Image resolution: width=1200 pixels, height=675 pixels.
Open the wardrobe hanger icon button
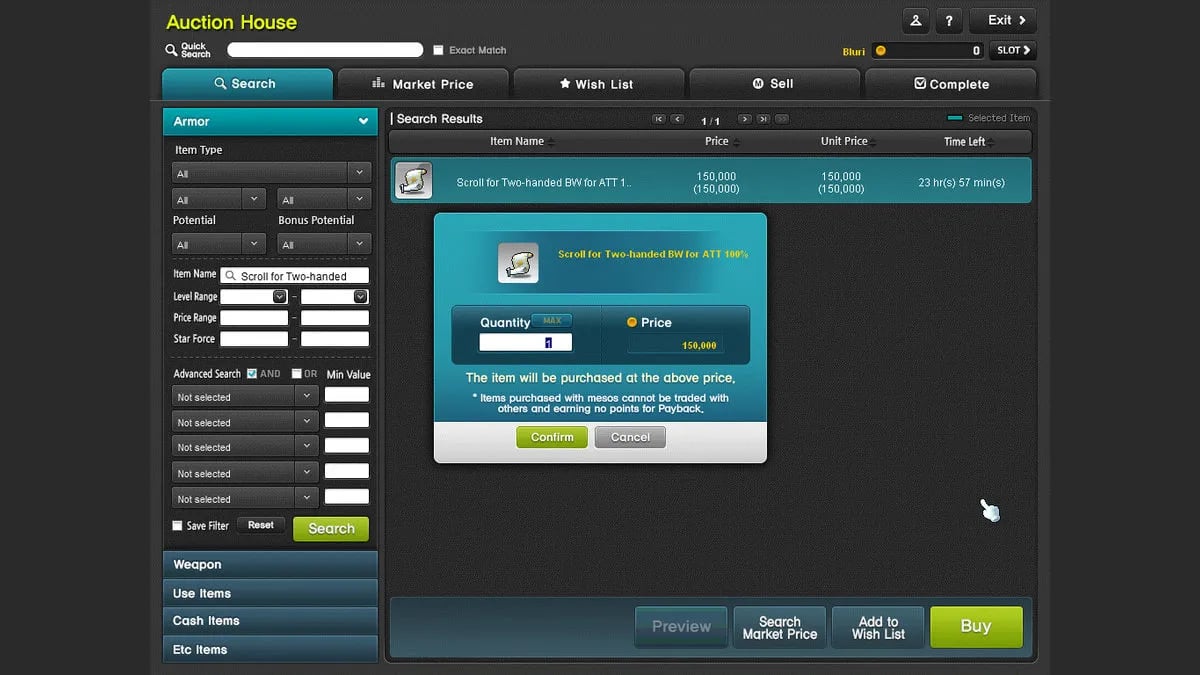click(x=916, y=20)
